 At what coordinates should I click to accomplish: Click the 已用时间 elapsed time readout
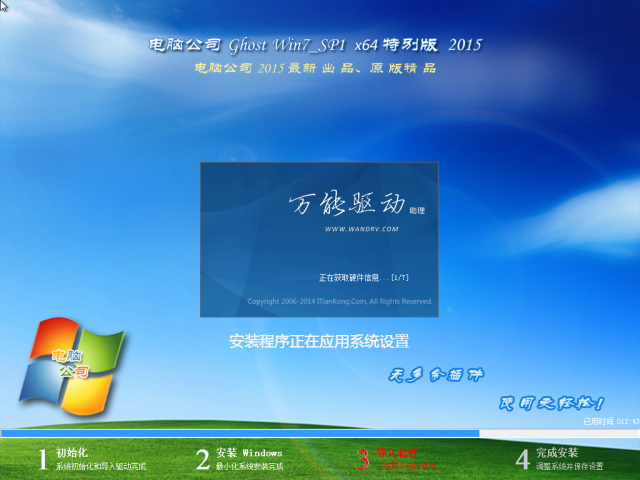[x=611, y=421]
